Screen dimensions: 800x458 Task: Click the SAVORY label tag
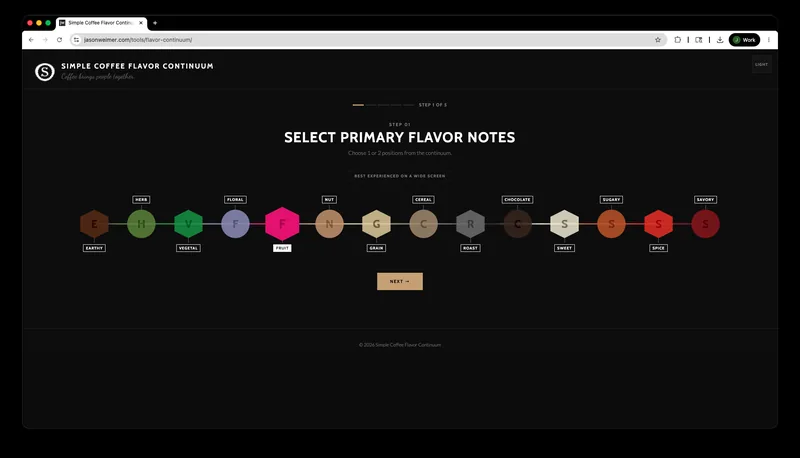tap(706, 199)
